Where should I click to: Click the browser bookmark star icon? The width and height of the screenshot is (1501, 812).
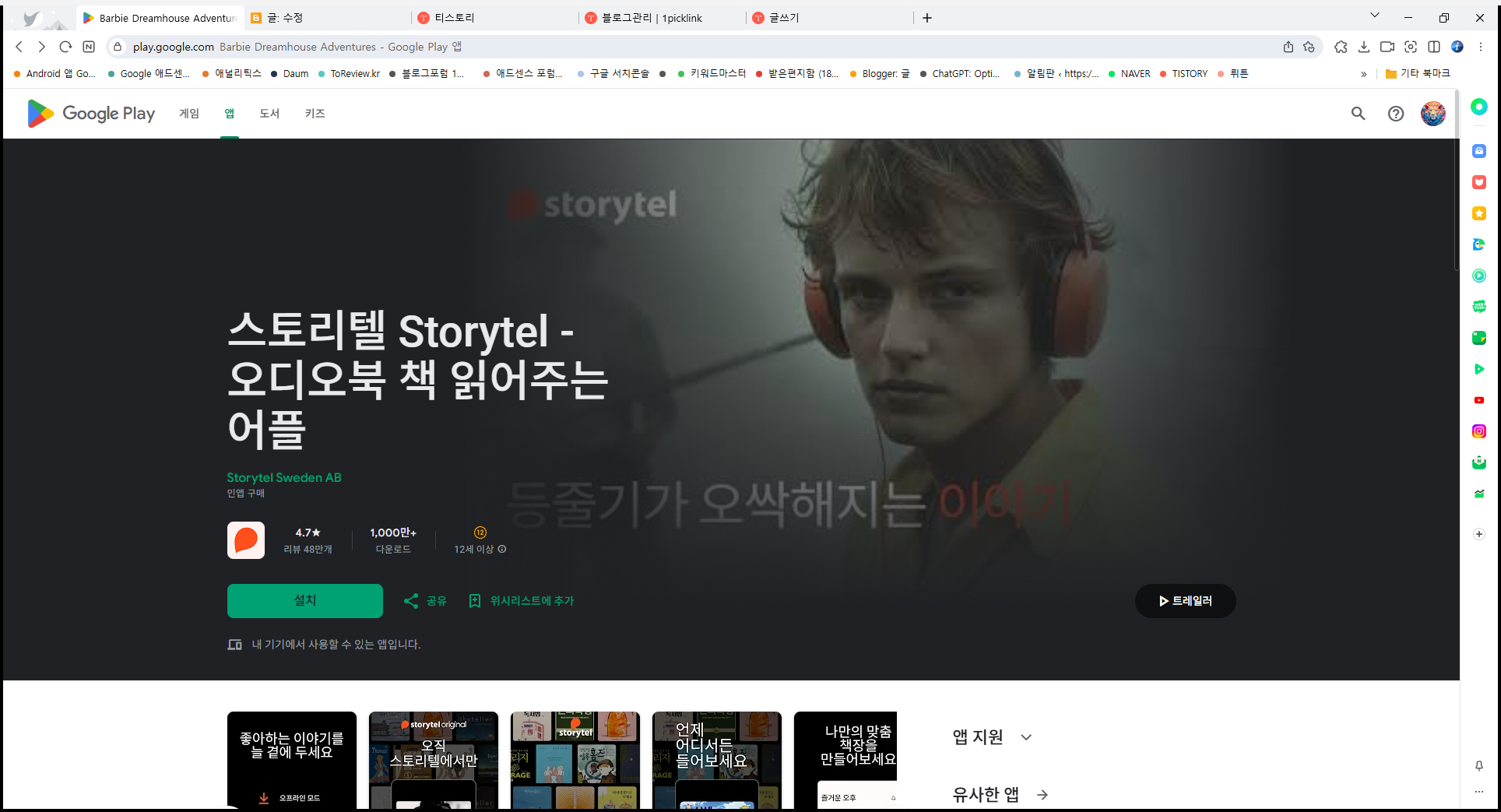click(1309, 47)
